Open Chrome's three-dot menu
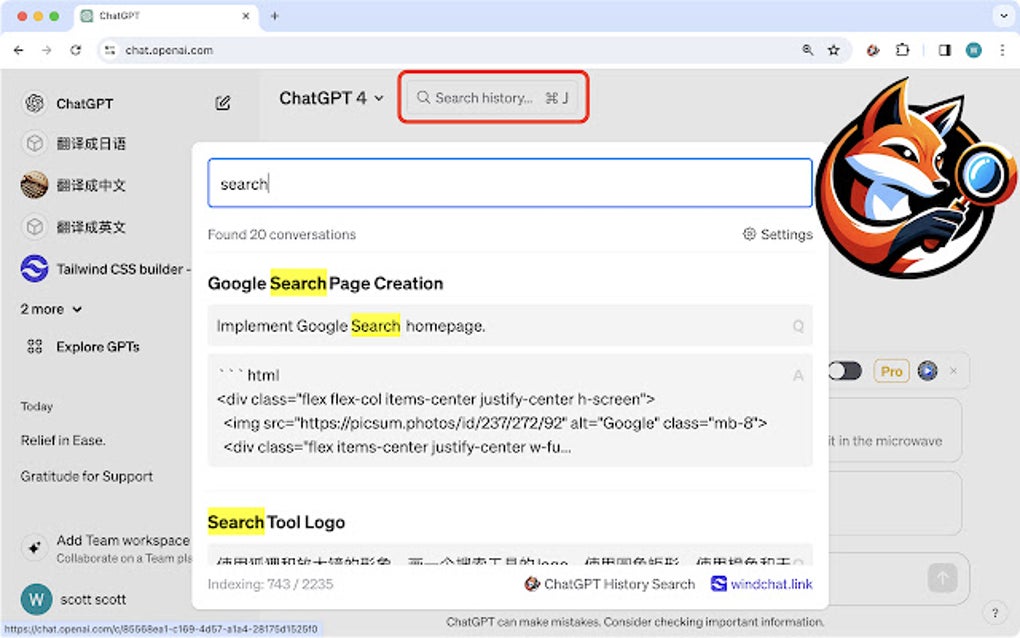 pyautogui.click(x=1002, y=50)
